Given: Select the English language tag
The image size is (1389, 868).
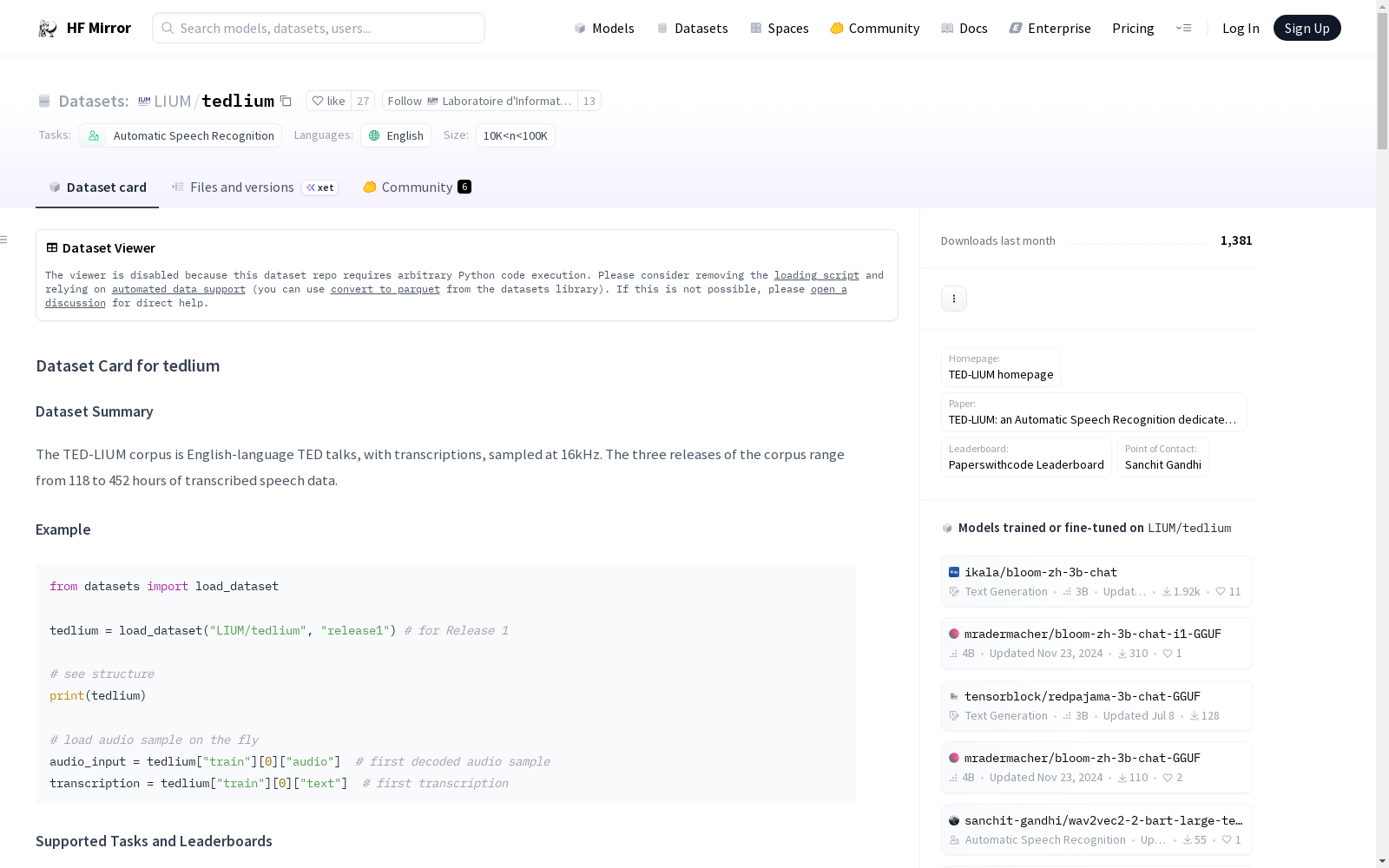Looking at the screenshot, I should 396,135.
